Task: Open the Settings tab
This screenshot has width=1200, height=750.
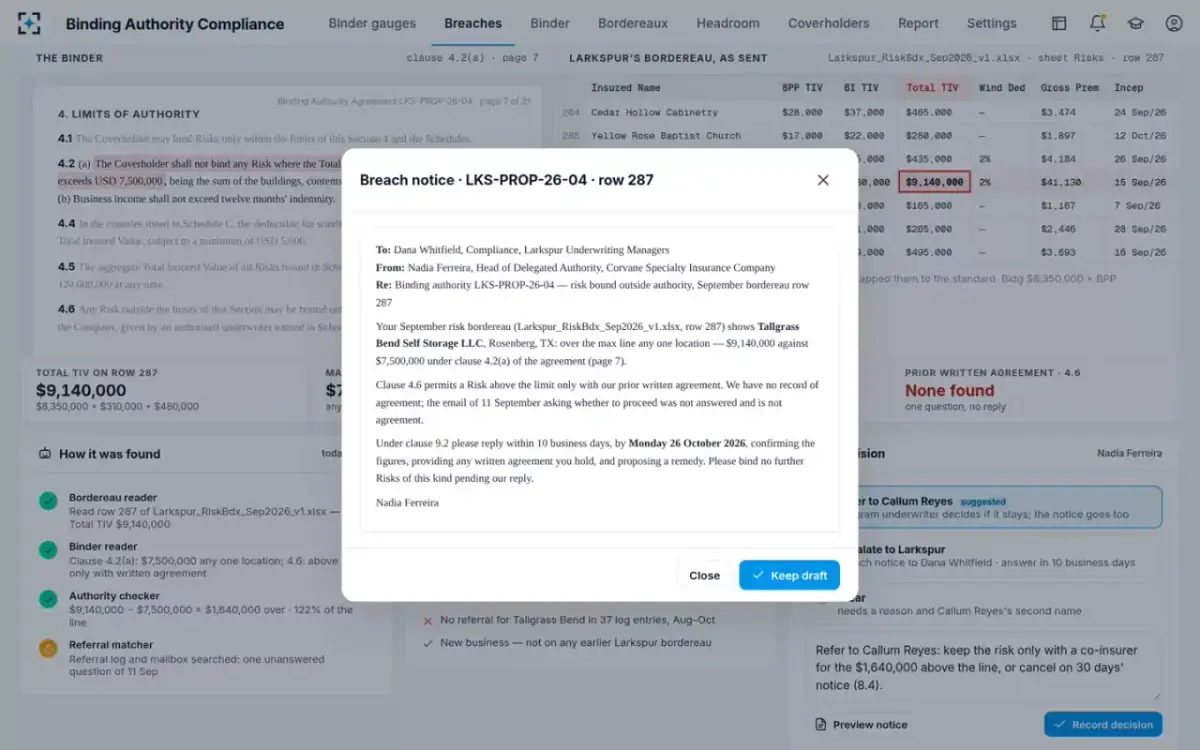Action: click(x=991, y=23)
